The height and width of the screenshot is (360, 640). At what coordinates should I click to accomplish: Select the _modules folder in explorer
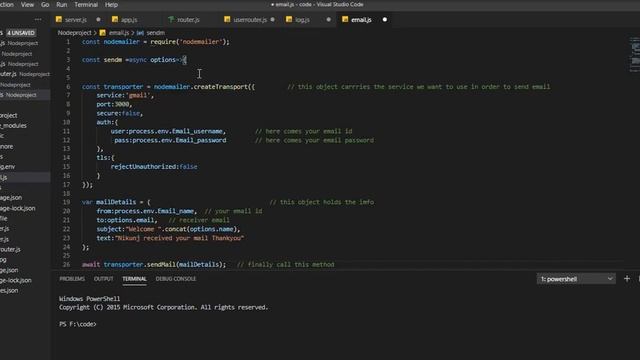tap(13, 126)
